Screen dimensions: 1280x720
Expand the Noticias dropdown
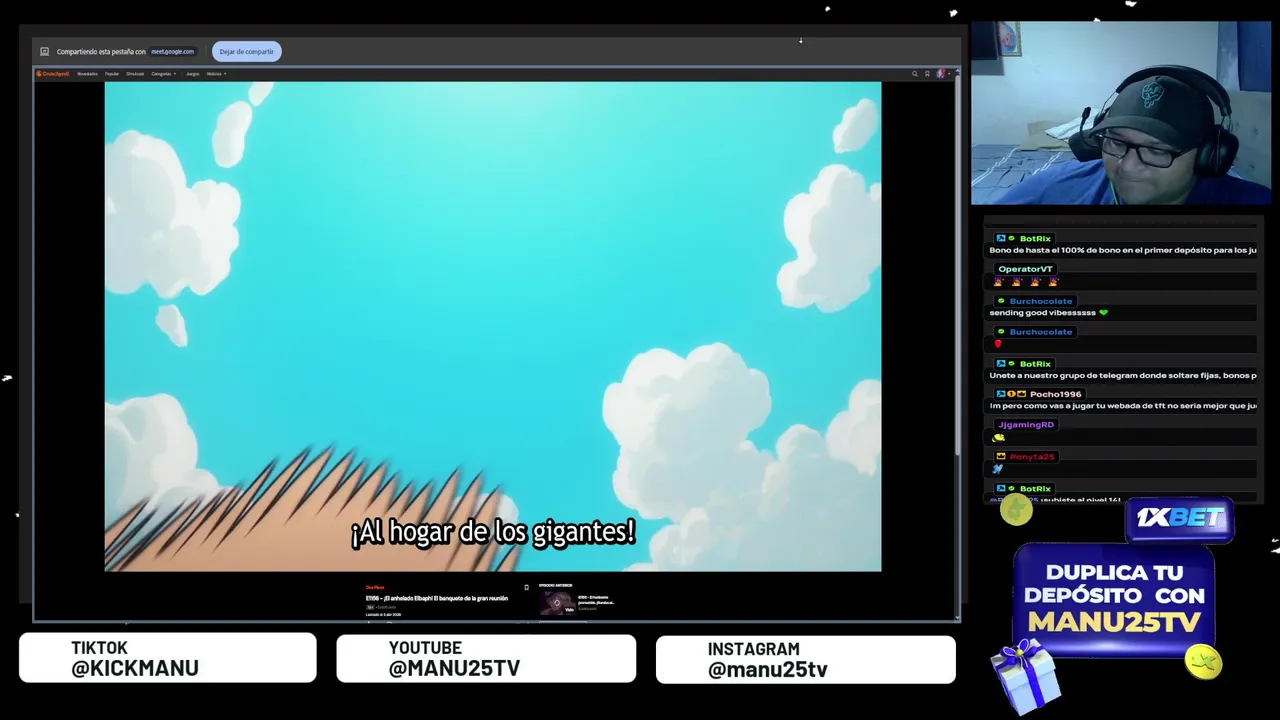[216, 74]
